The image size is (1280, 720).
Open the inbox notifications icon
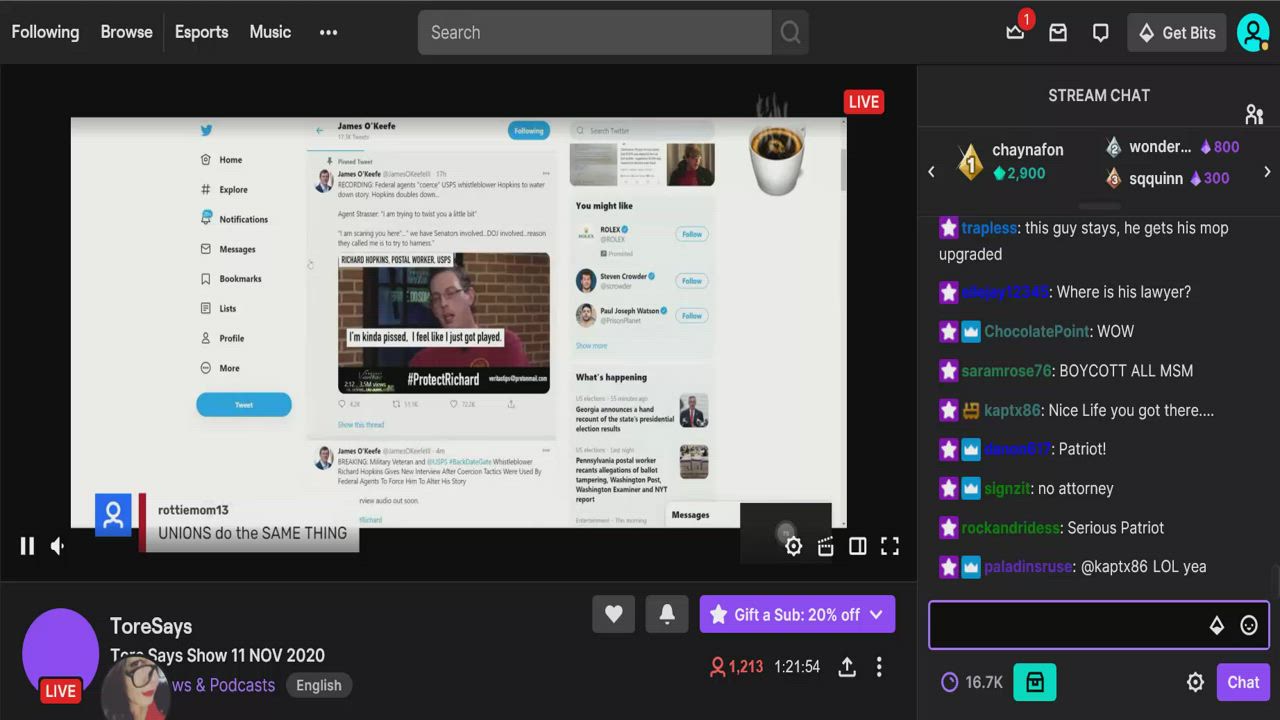coord(1058,32)
